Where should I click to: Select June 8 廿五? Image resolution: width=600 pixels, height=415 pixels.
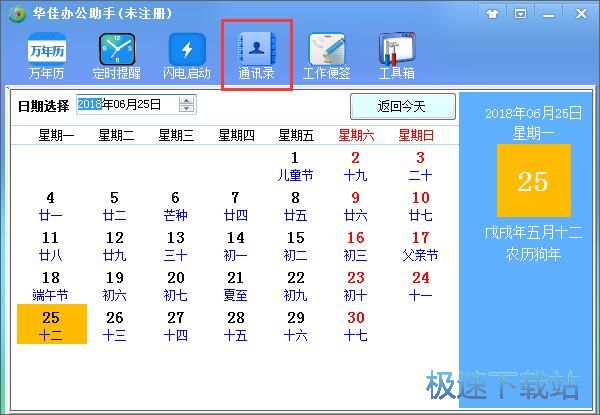point(295,207)
